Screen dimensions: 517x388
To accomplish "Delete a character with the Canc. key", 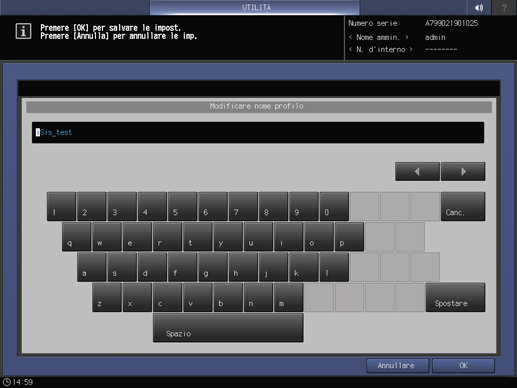I will (x=463, y=206).
